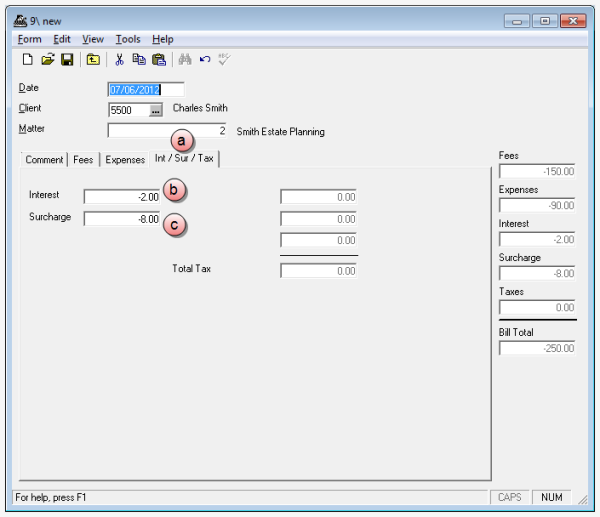Screen dimensions: 600x517
Task: Switch to the Comment tab
Action: 44,159
